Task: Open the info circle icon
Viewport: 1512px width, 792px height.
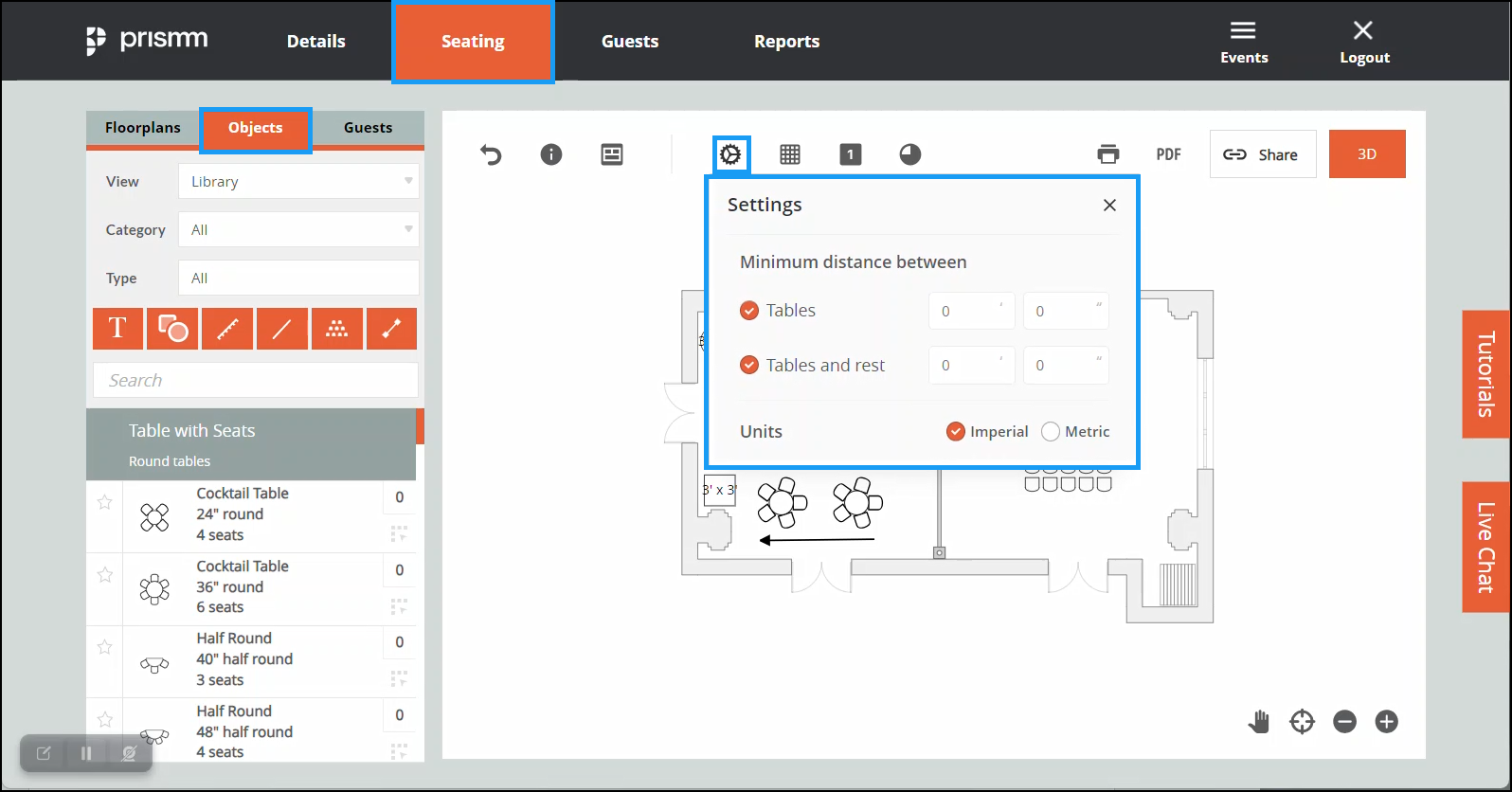Action: pyautogui.click(x=551, y=154)
